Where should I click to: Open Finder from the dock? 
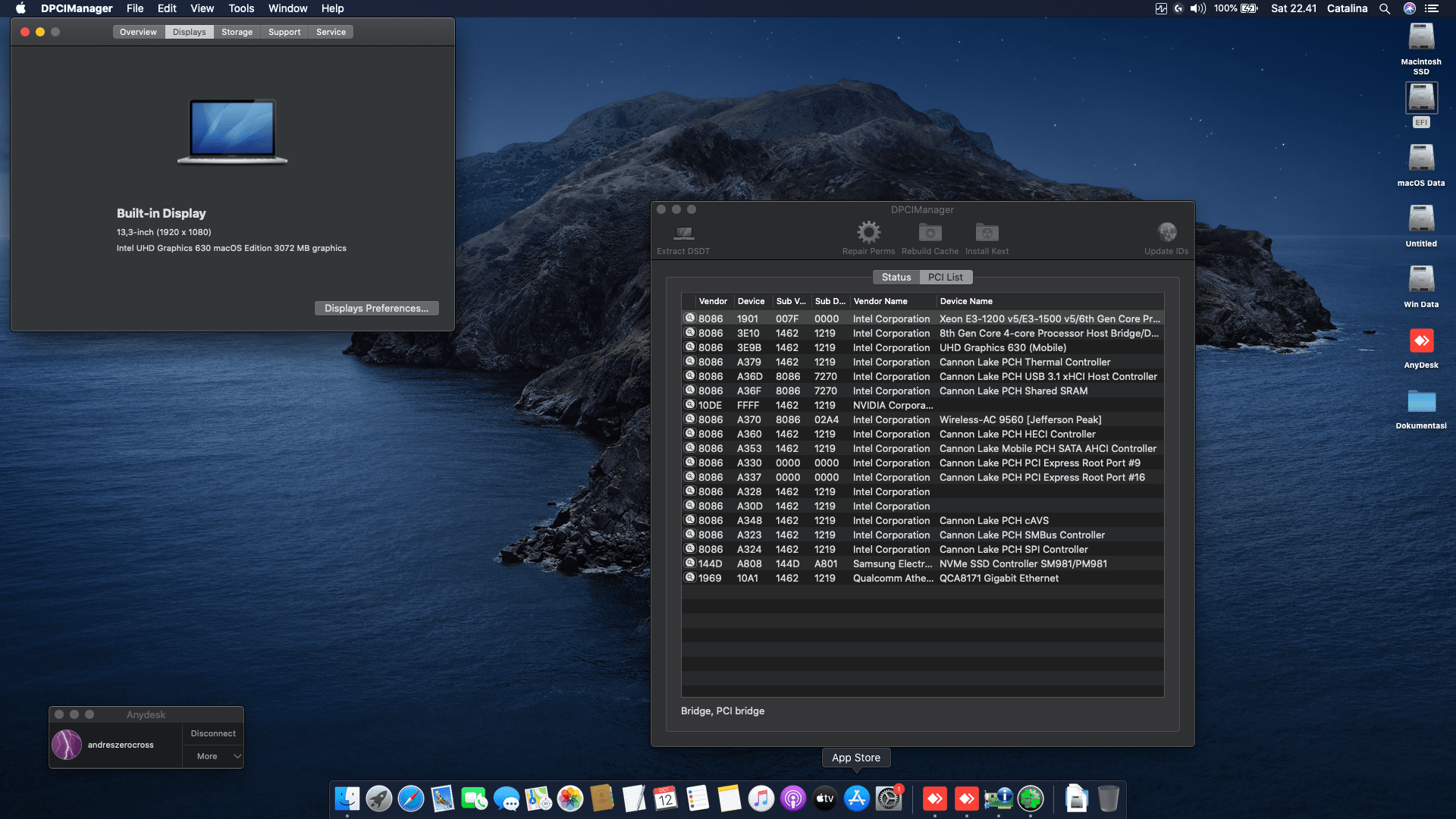347,799
